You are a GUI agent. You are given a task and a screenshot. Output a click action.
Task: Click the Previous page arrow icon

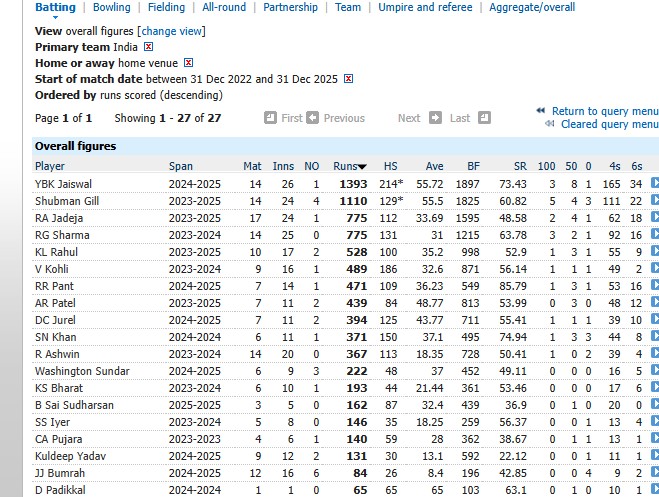313,118
